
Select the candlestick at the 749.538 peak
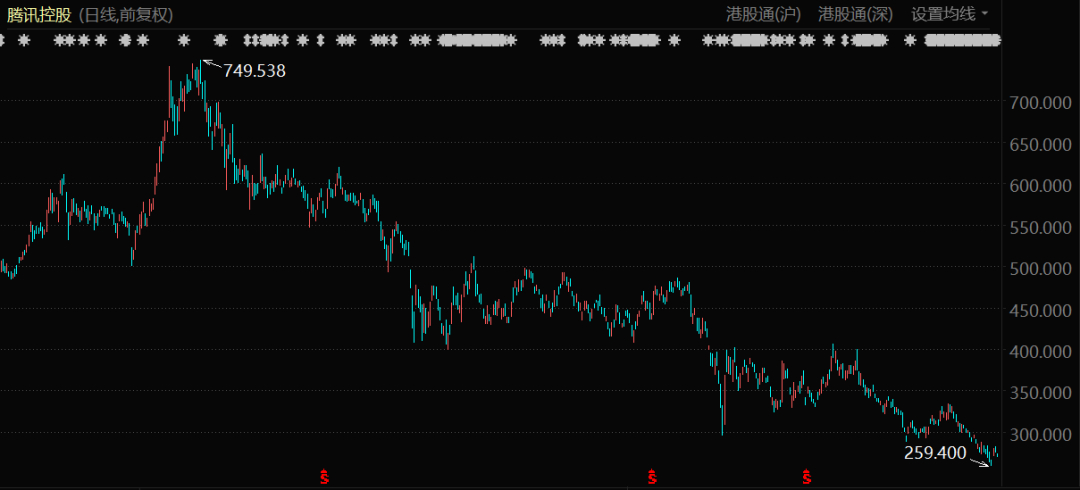(200, 75)
